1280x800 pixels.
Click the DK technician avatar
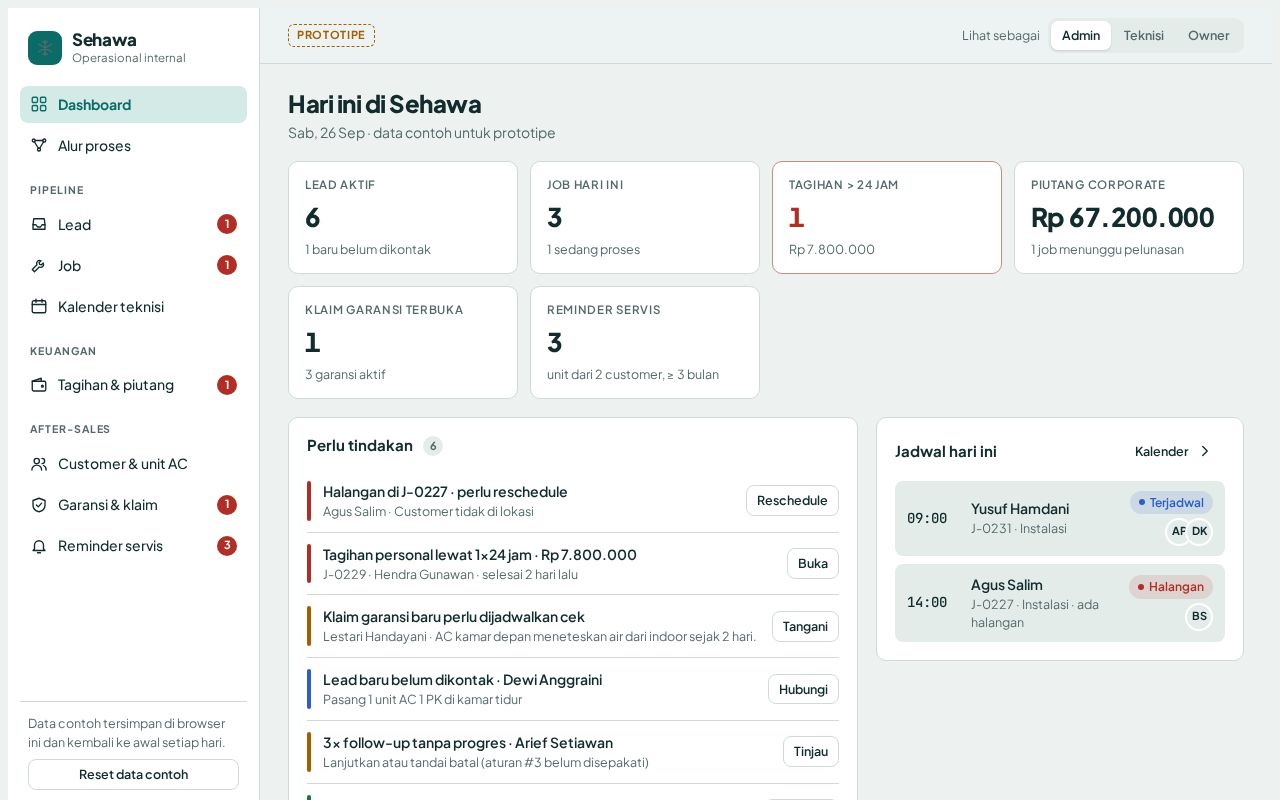click(x=1199, y=531)
